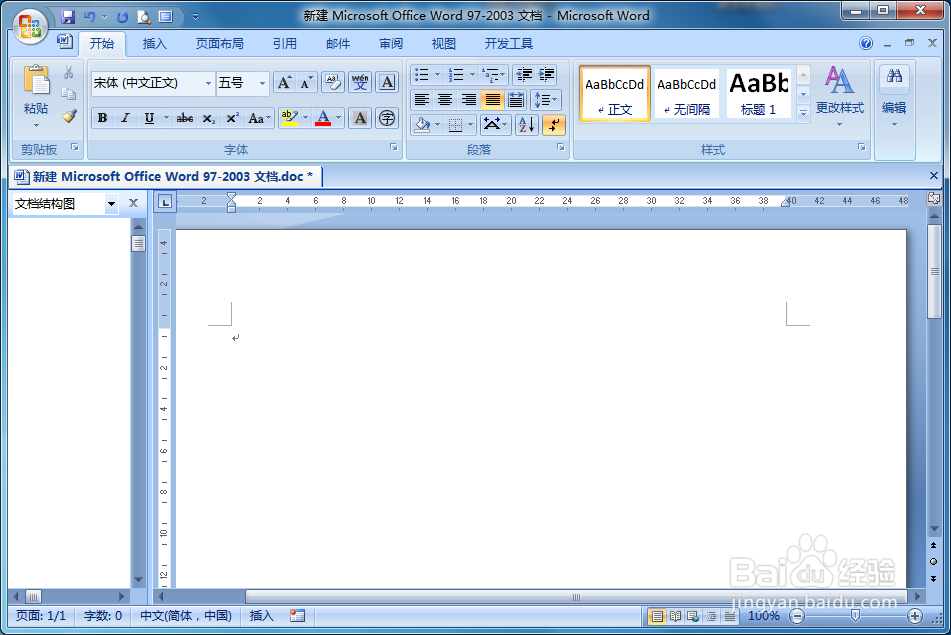
Task: Click the 100% zoom level
Action: (764, 616)
